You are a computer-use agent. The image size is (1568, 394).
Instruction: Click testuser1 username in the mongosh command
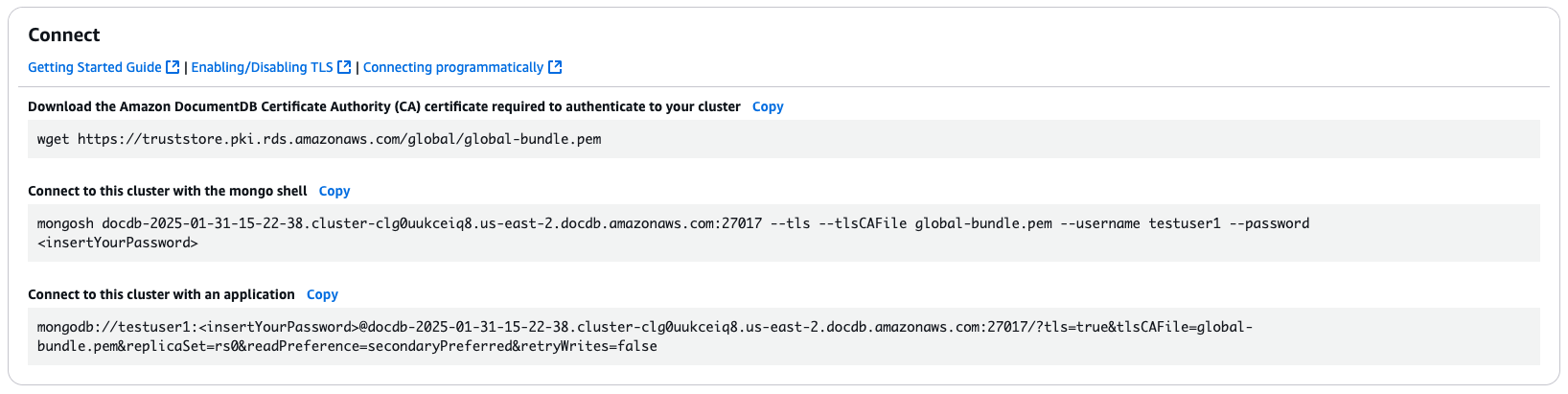1185,223
